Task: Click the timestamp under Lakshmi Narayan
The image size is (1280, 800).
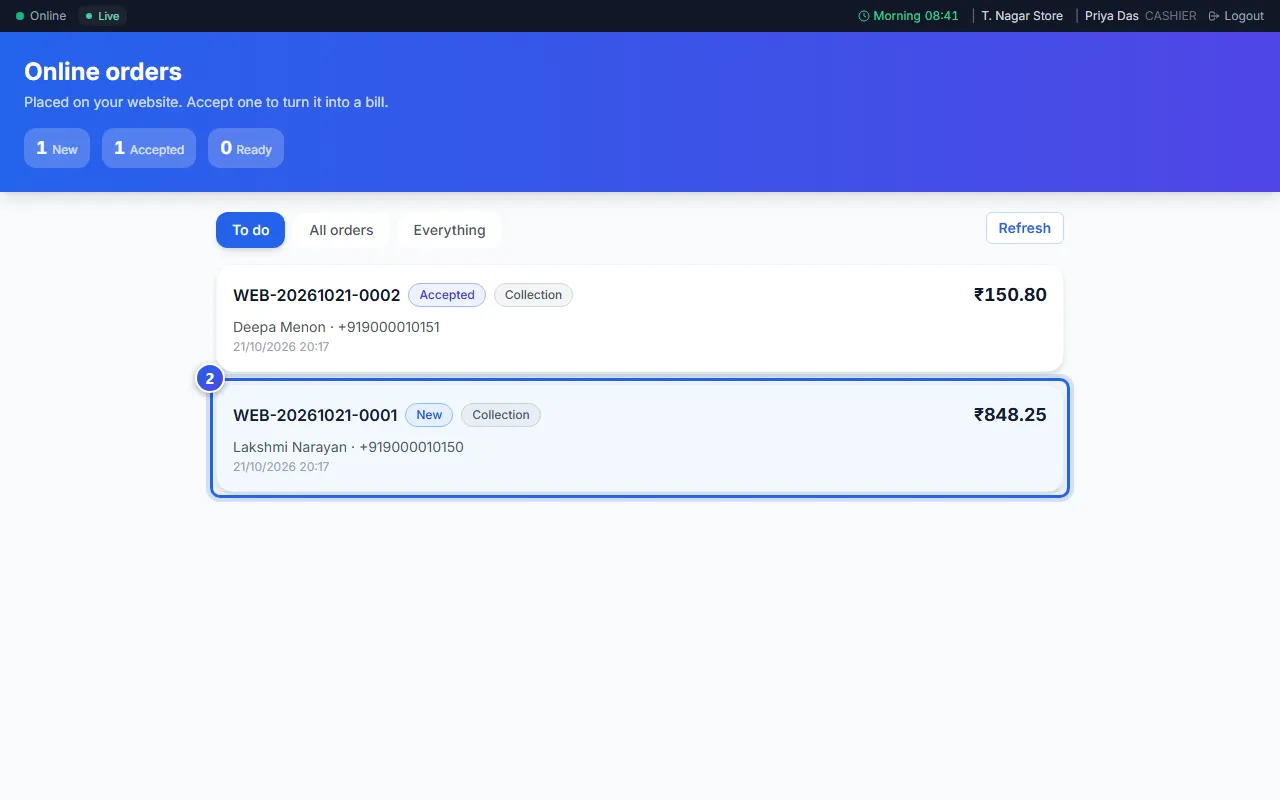Action: tap(281, 467)
